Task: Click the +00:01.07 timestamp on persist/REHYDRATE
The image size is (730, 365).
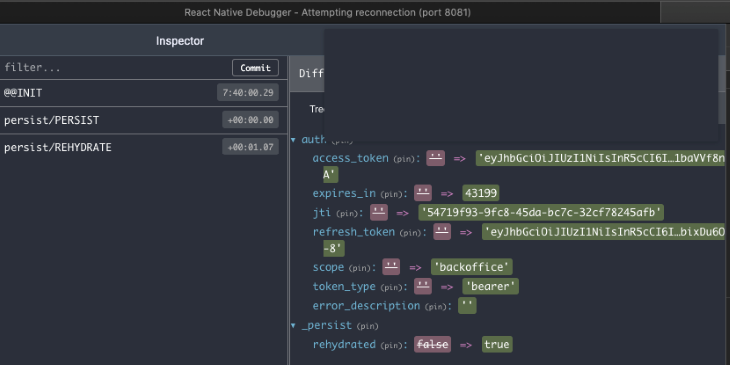Action: click(250, 147)
